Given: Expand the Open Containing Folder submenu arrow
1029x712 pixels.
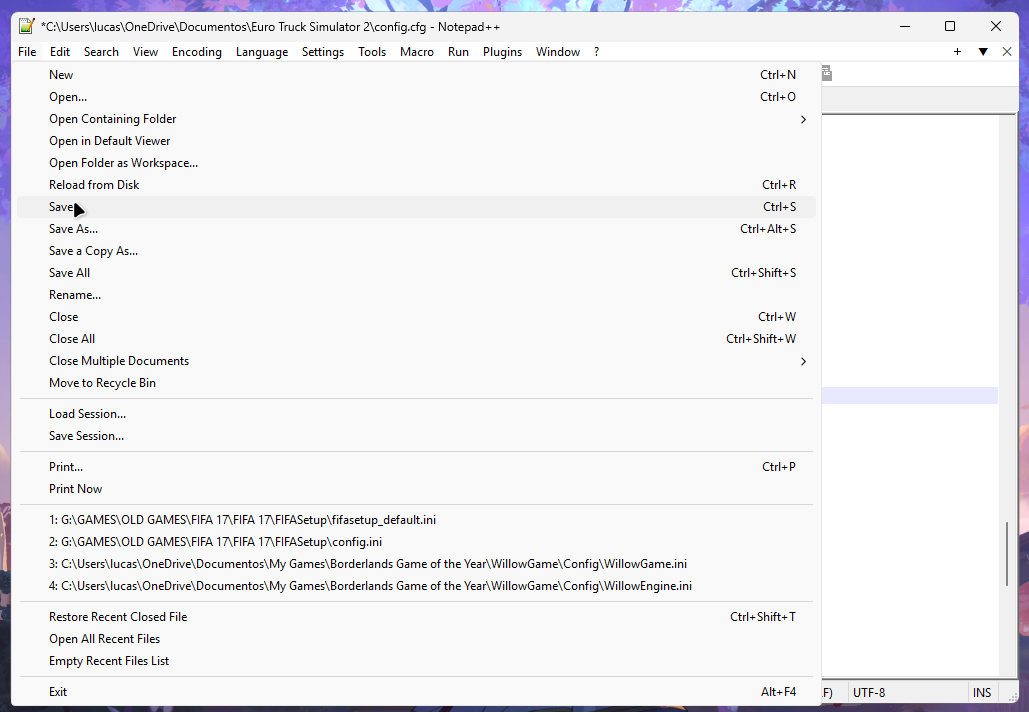Looking at the screenshot, I should 803,119.
